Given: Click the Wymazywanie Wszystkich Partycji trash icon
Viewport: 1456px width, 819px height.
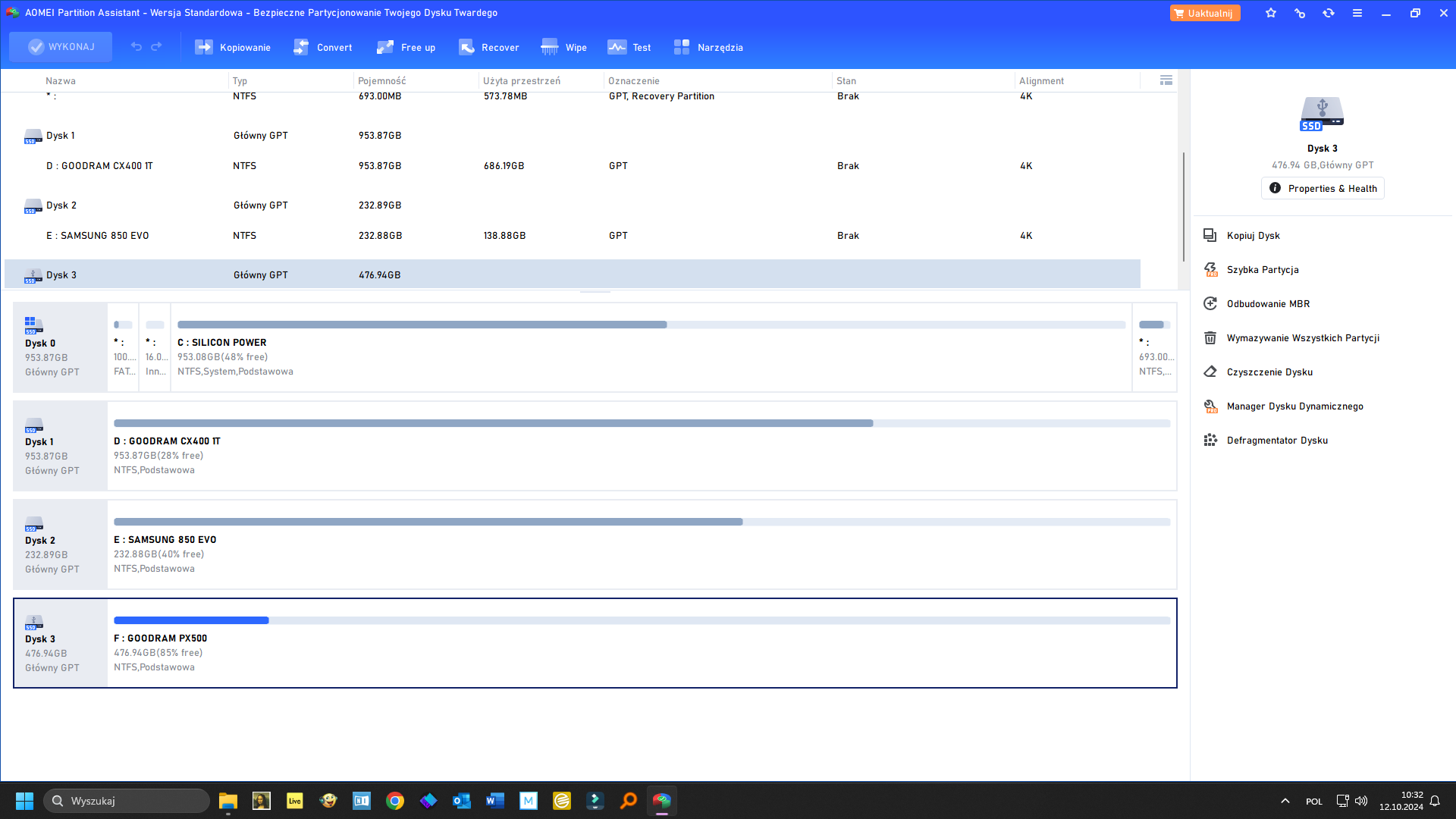Looking at the screenshot, I should tap(1210, 338).
